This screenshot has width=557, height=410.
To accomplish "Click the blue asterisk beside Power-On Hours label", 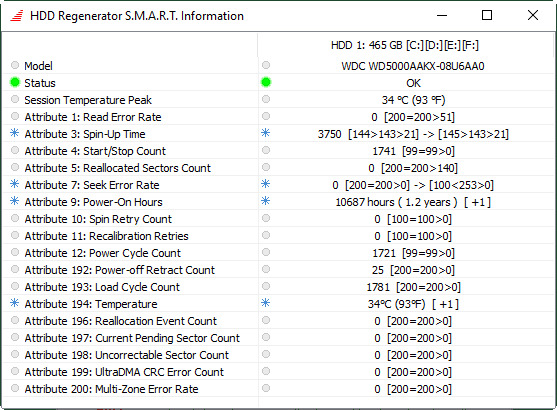I will pos(15,201).
